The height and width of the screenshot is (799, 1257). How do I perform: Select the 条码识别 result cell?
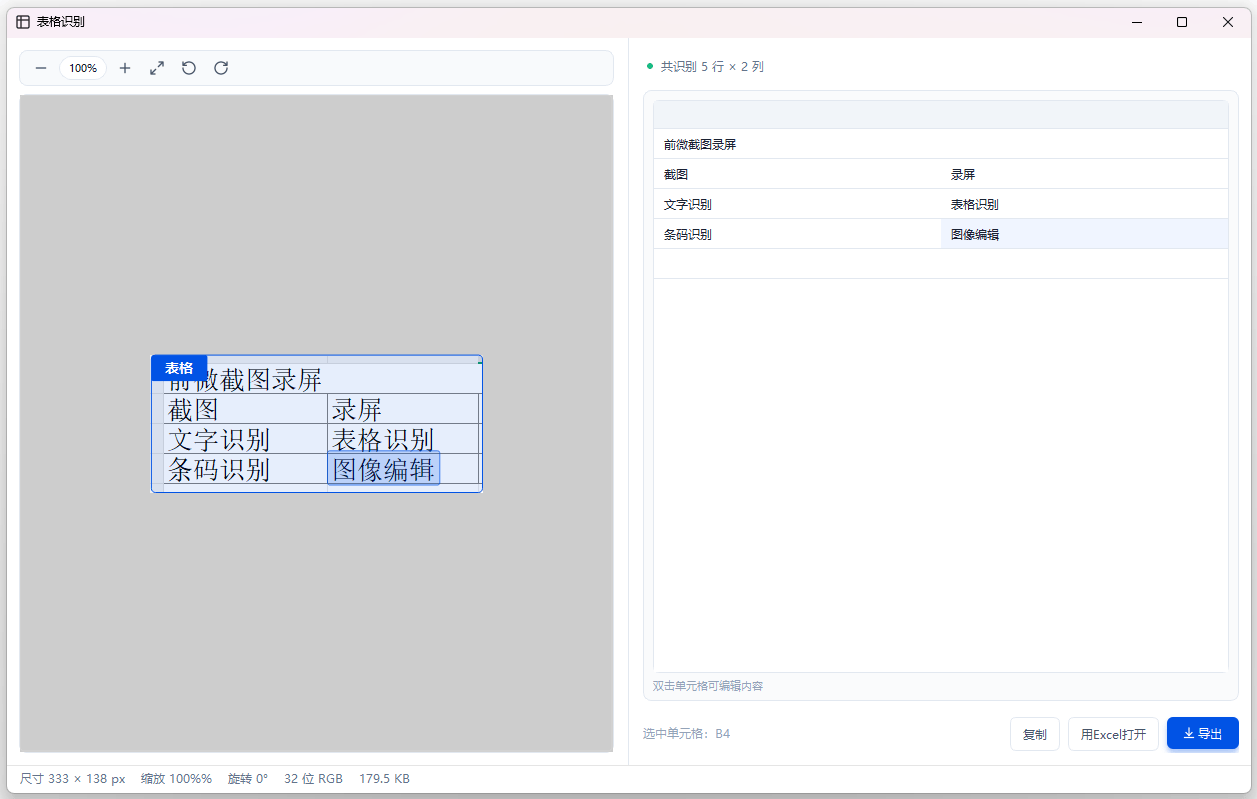[797, 234]
